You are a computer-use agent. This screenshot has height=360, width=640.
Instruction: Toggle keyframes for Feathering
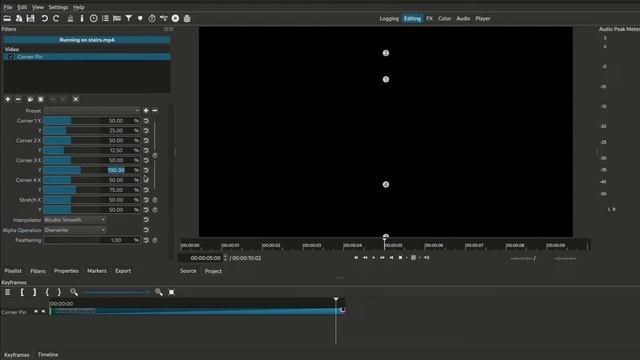(155, 240)
